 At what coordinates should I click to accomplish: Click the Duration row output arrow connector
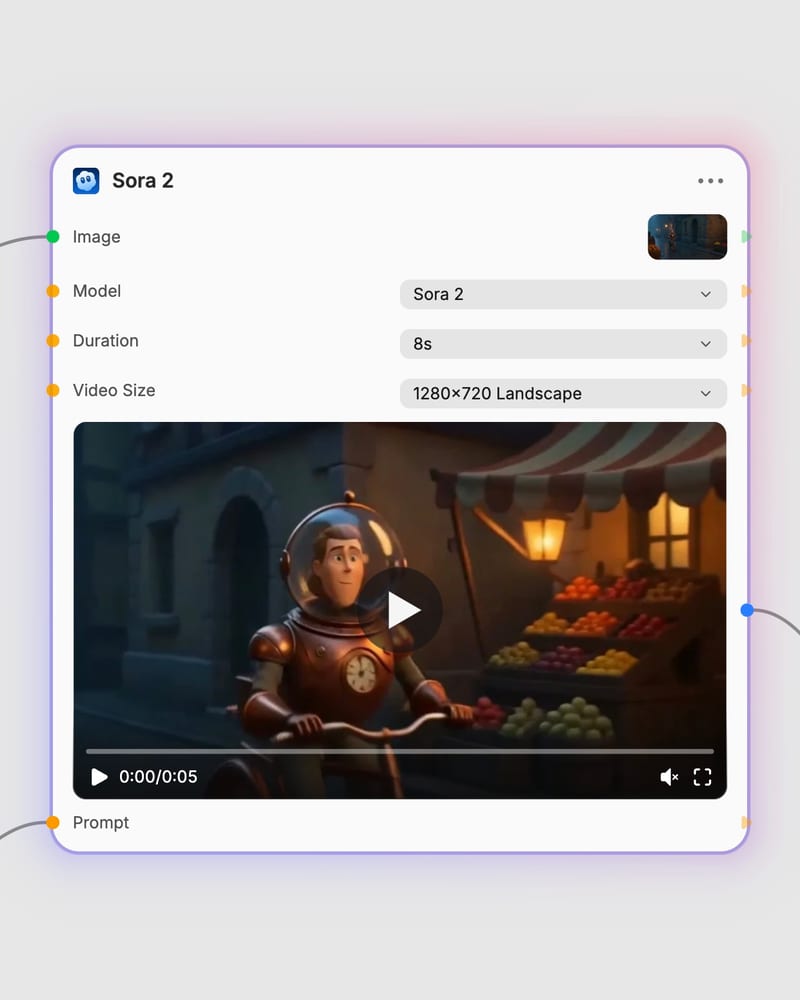tap(746, 341)
